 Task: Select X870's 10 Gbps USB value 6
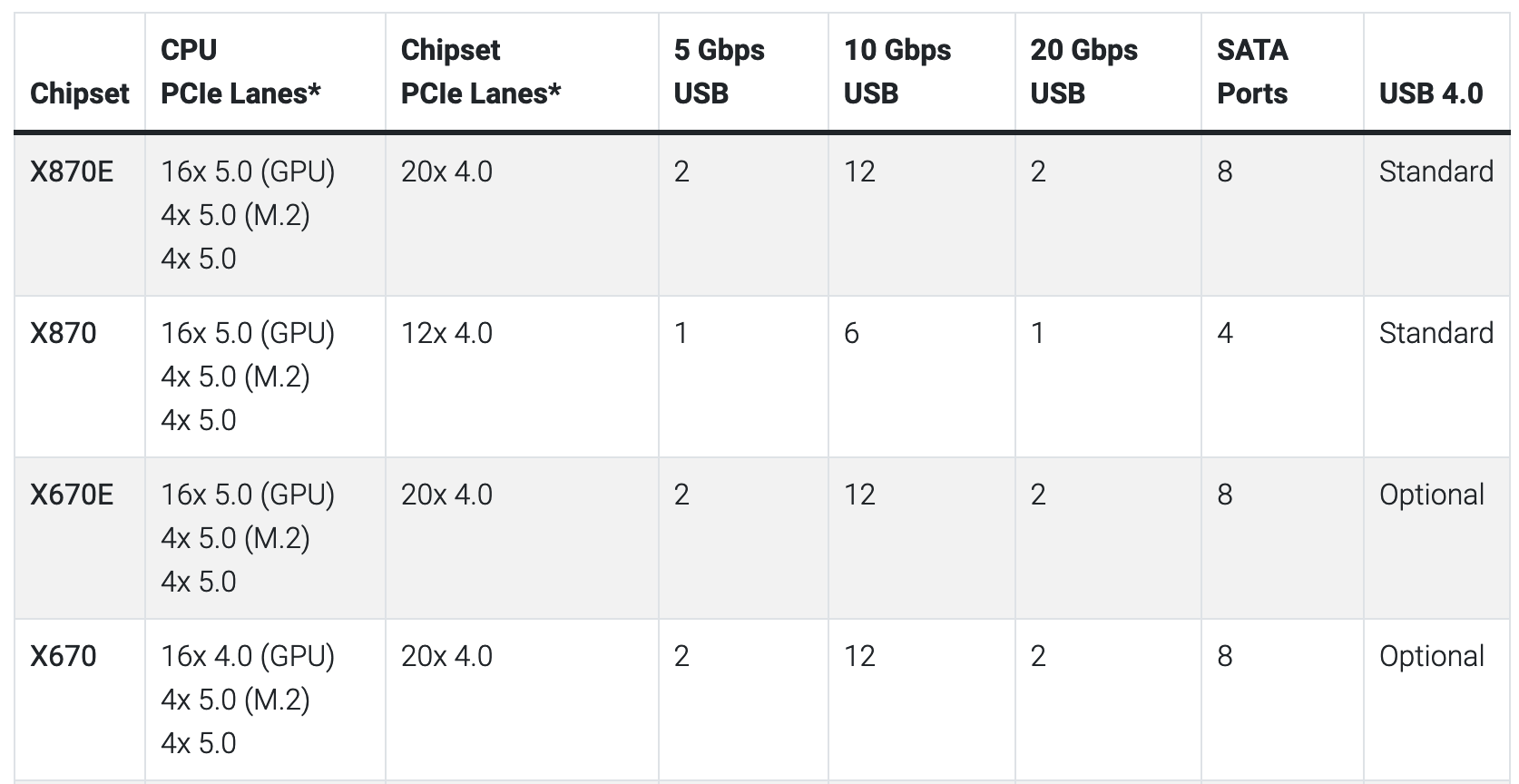[851, 333]
